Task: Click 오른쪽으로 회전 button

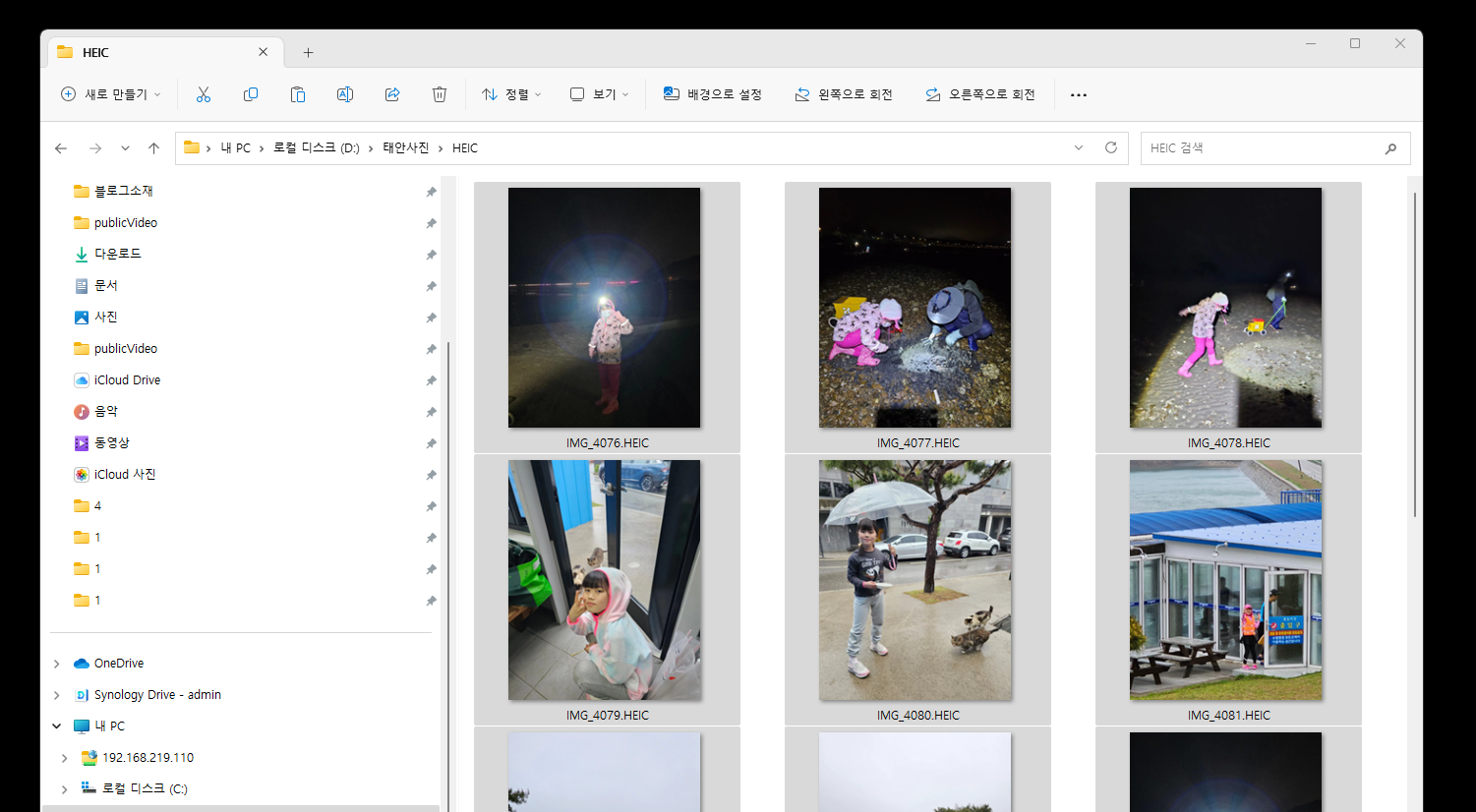Action: tap(980, 94)
